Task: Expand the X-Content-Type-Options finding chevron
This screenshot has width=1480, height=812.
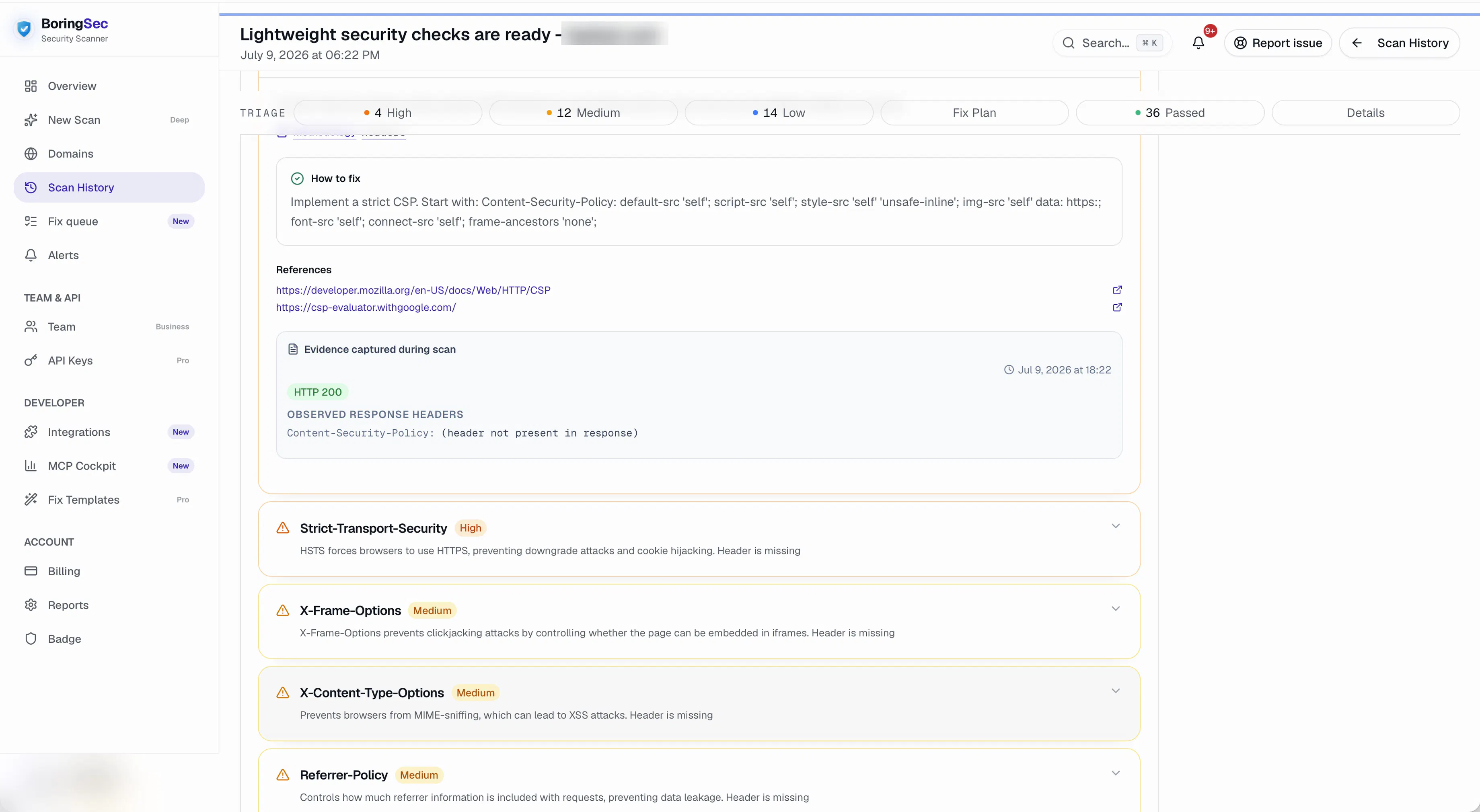Action: point(1115,691)
